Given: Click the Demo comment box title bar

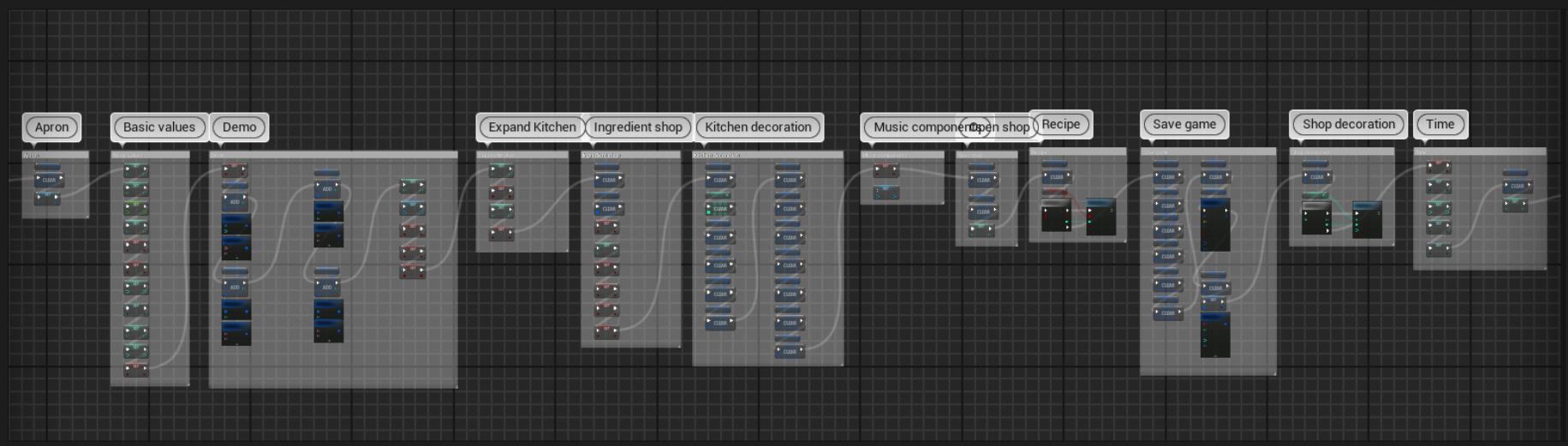Looking at the screenshot, I should click(x=333, y=155).
